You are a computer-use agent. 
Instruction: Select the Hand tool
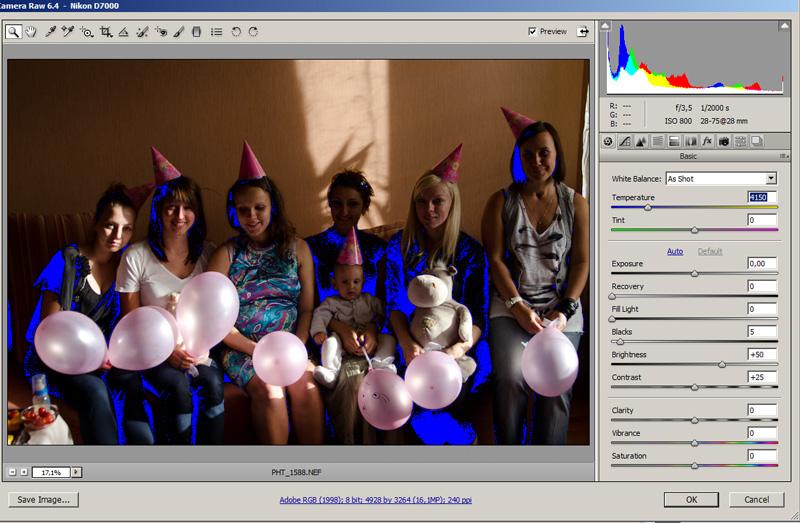[x=31, y=32]
